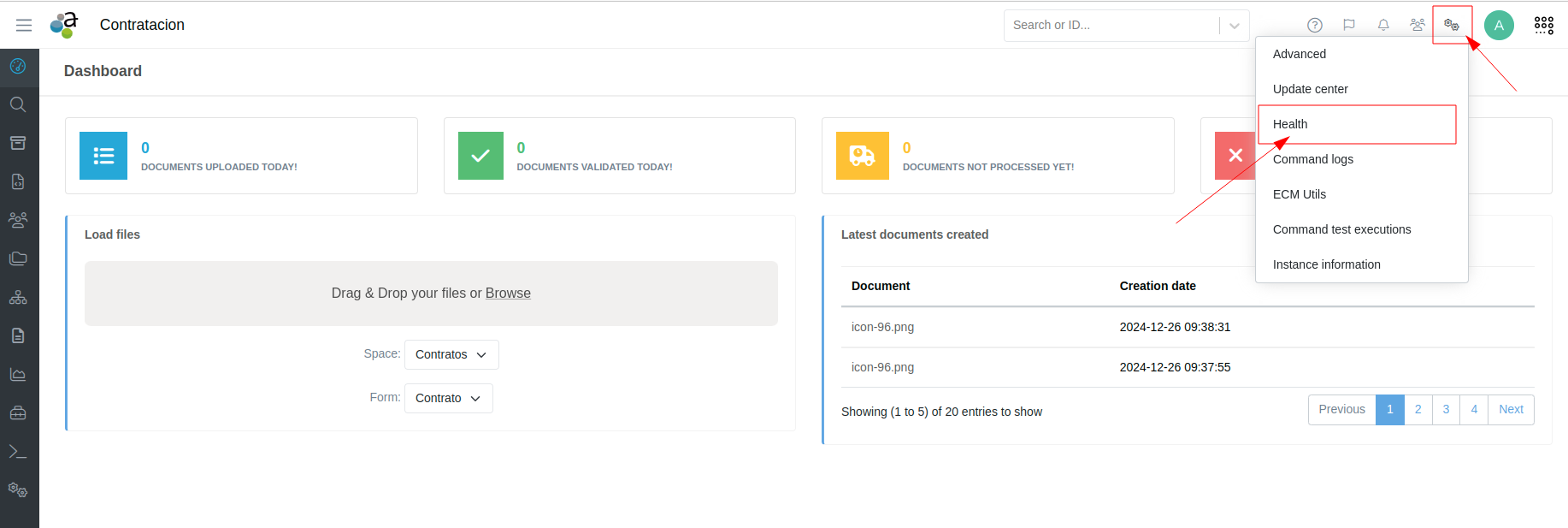
Task: Select Health from the settings menu
Action: [1290, 124]
